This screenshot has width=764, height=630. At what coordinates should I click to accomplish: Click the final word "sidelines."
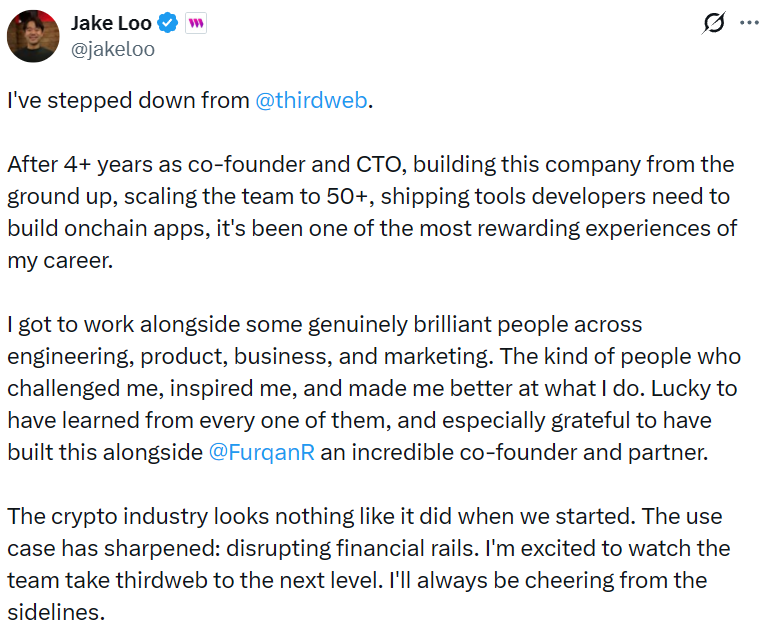(x=54, y=611)
